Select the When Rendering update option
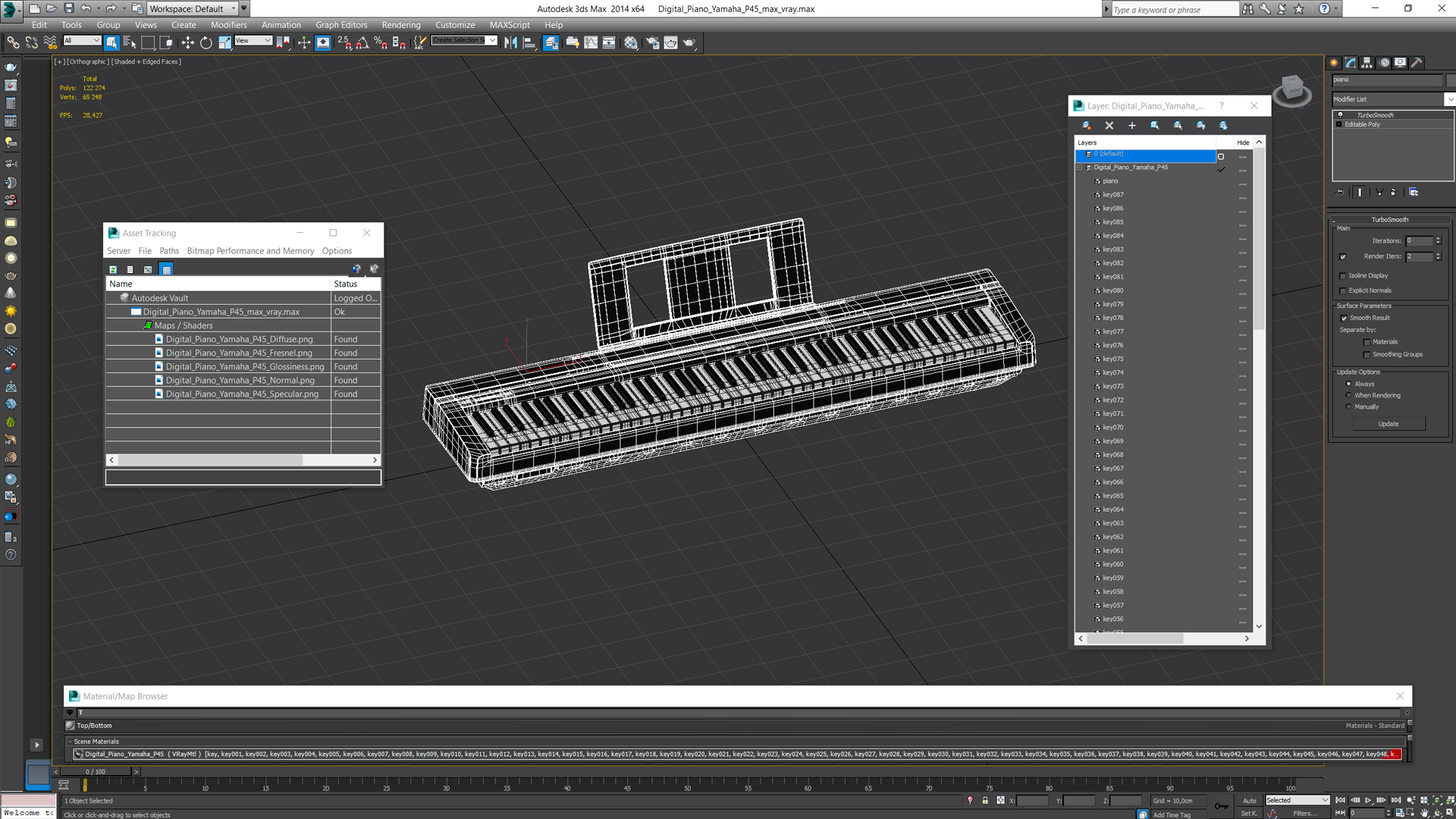 click(x=1348, y=396)
